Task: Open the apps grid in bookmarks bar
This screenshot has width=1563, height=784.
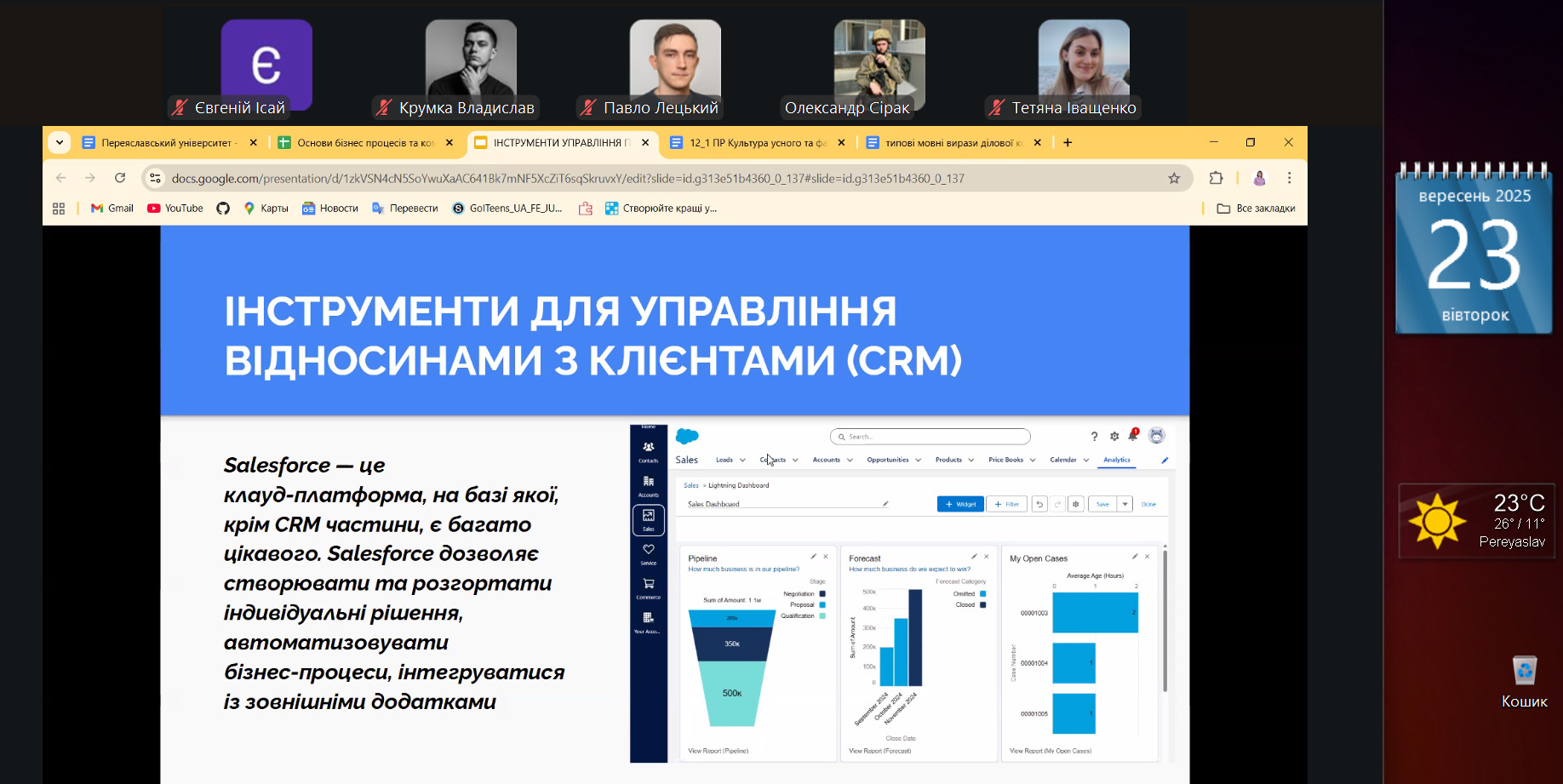Action: (59, 209)
